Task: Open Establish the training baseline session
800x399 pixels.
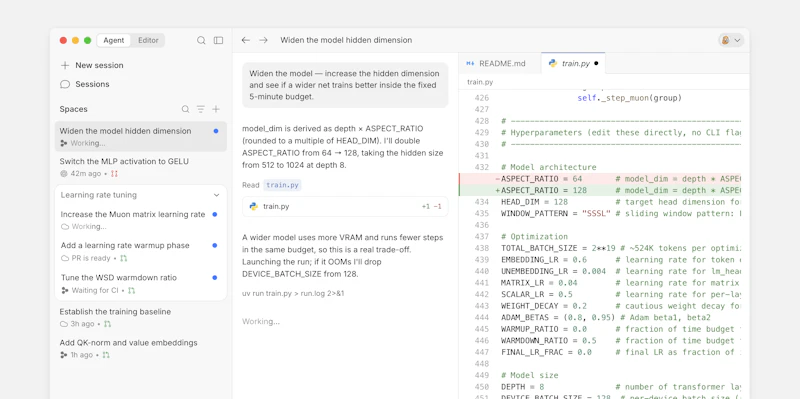Action: coord(141,317)
